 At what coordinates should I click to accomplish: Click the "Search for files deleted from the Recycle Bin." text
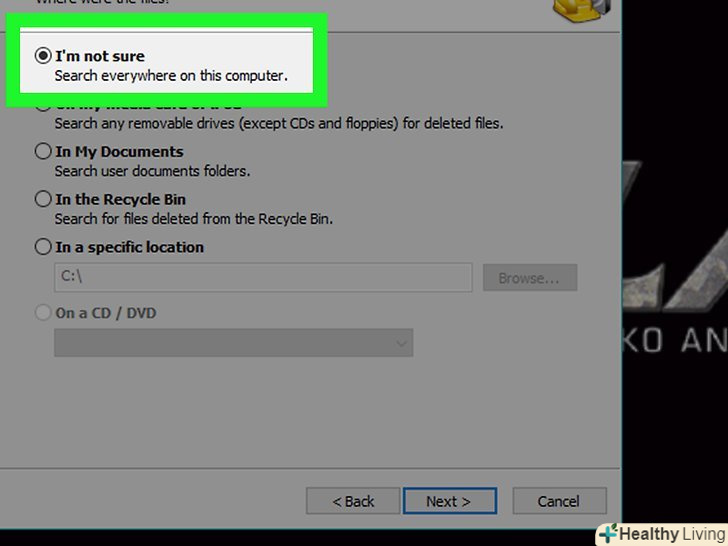pos(194,219)
